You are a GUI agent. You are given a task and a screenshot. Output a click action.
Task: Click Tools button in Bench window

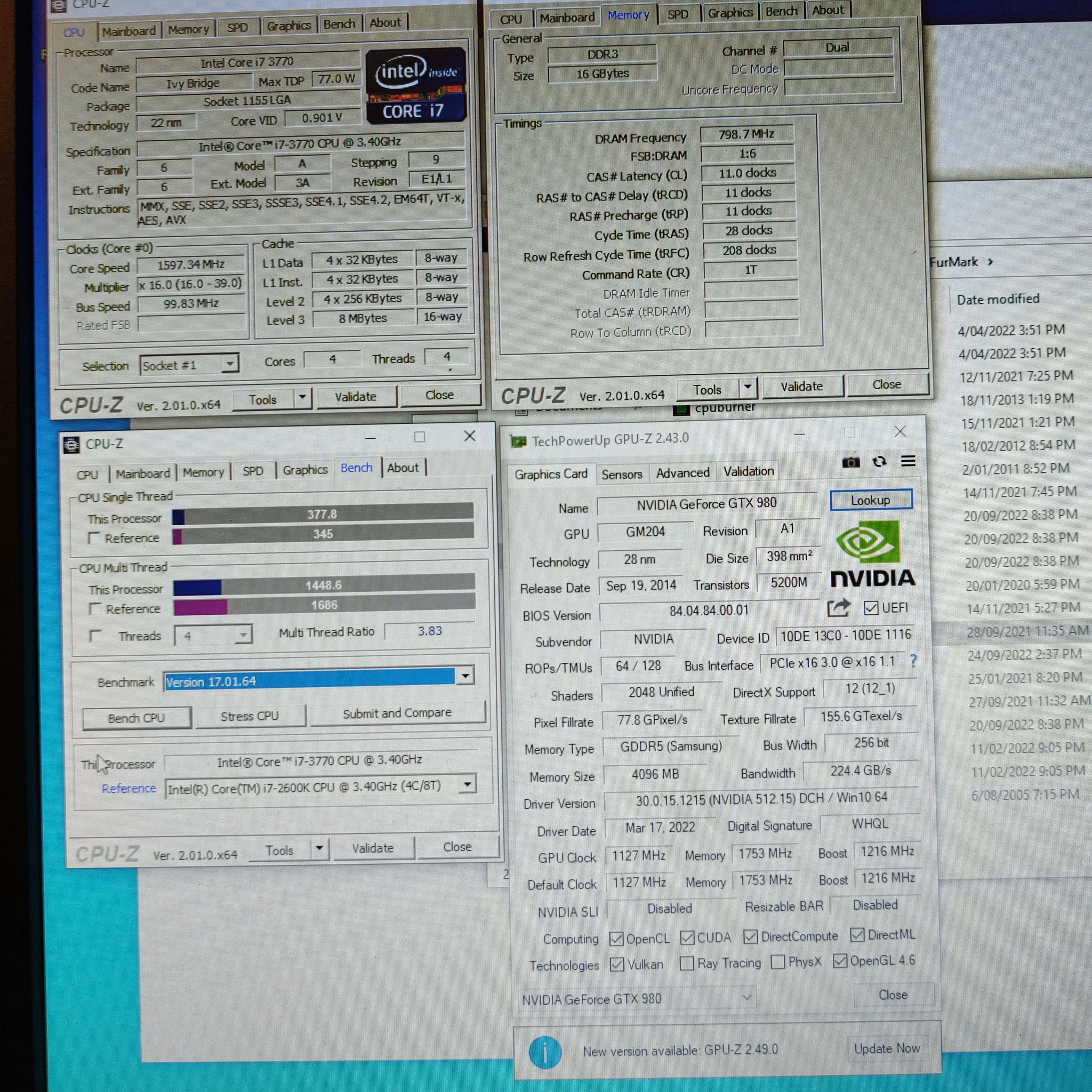pyautogui.click(x=279, y=849)
